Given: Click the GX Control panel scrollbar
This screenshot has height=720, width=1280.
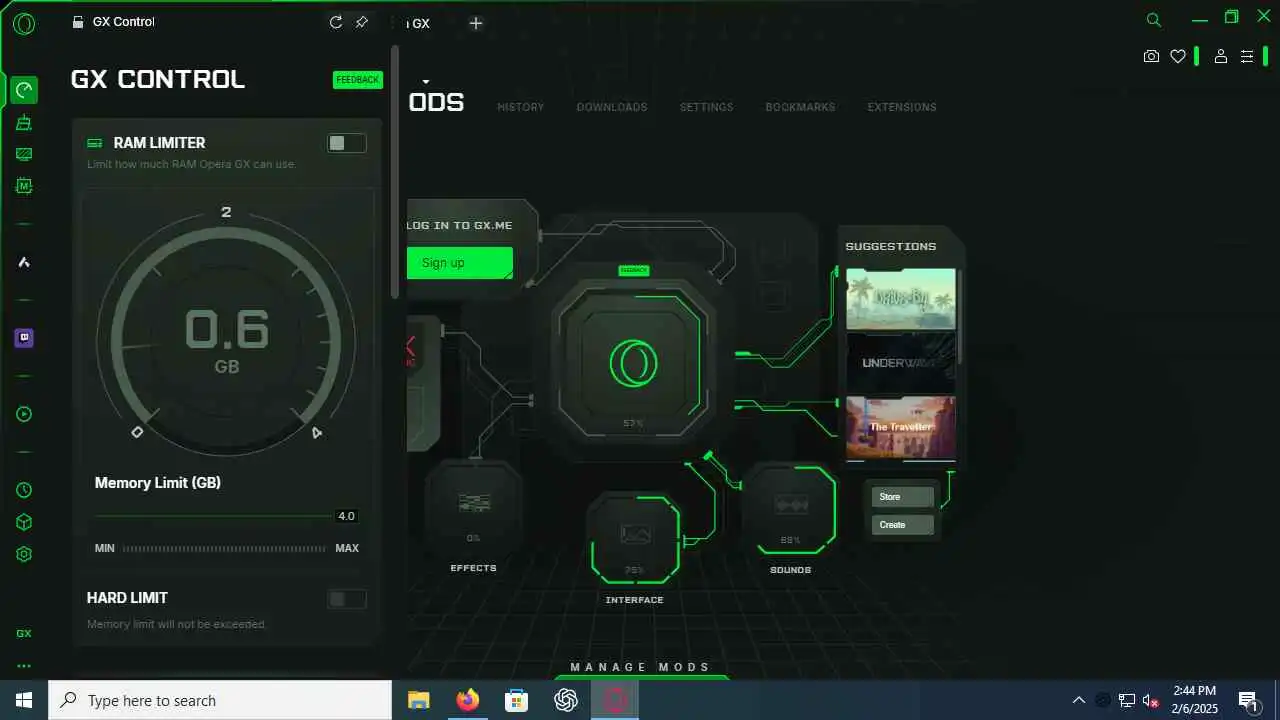Looking at the screenshot, I should click(395, 172).
